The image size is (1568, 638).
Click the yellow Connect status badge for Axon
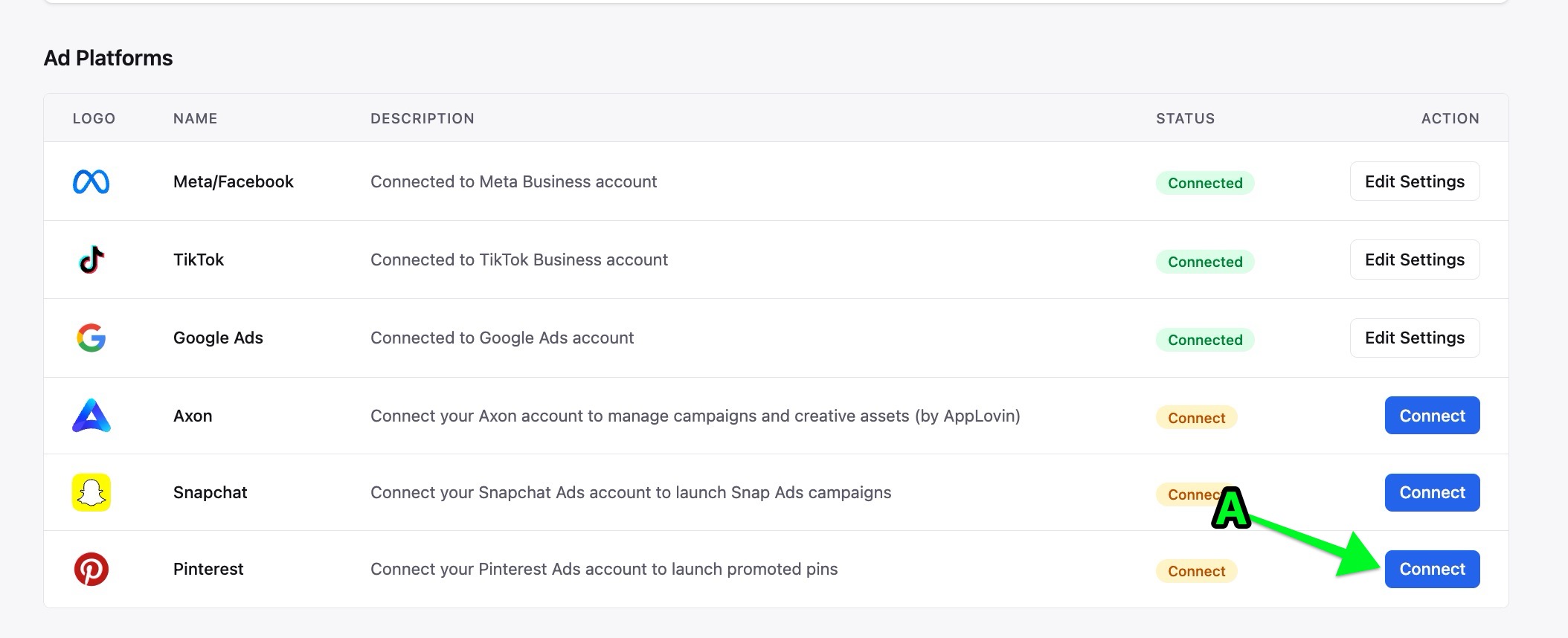click(1196, 418)
